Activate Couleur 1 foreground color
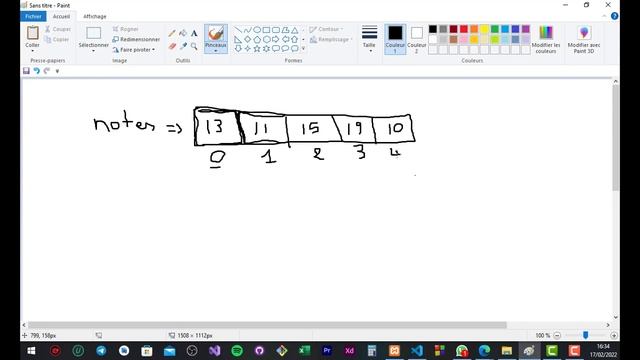This screenshot has height=360, width=640. pos(395,40)
